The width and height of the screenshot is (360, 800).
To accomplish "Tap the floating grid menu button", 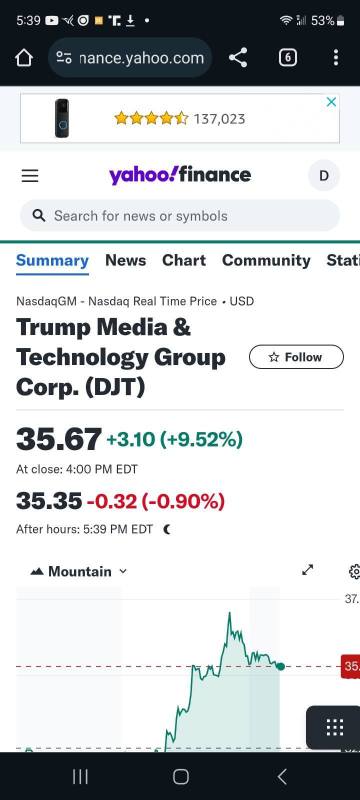I will click(334, 727).
